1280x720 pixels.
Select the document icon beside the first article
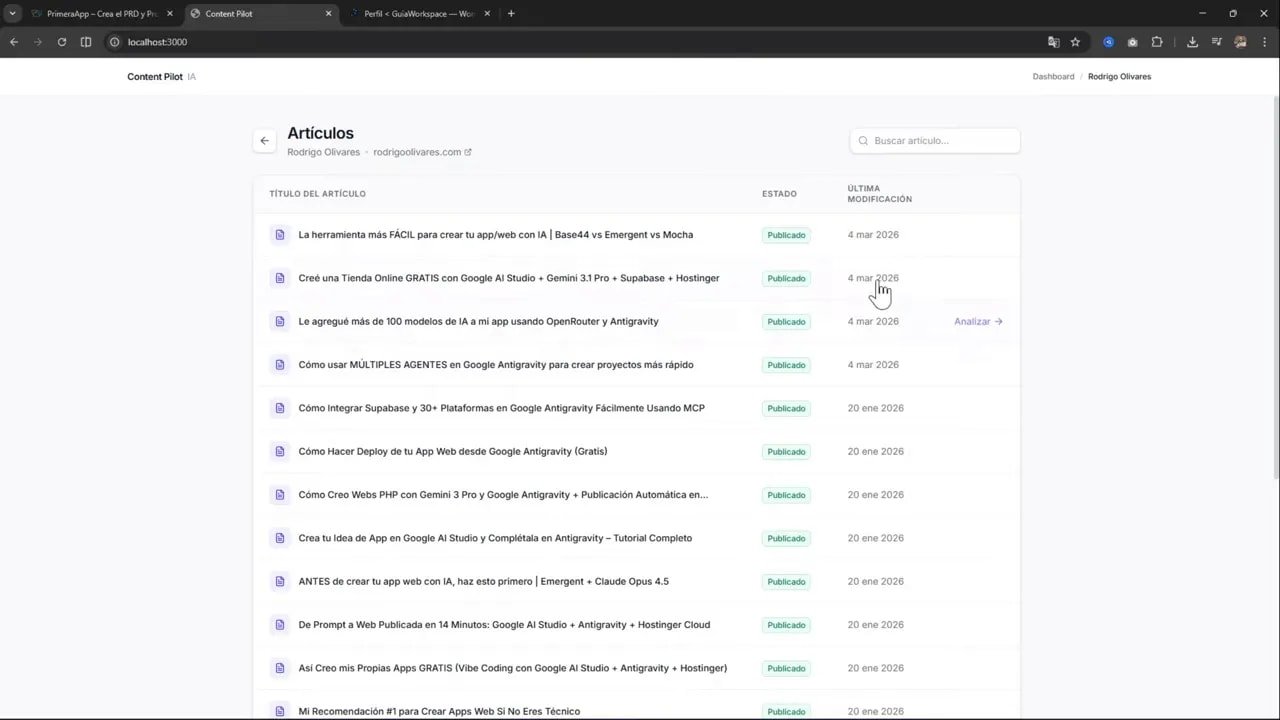[x=280, y=234]
